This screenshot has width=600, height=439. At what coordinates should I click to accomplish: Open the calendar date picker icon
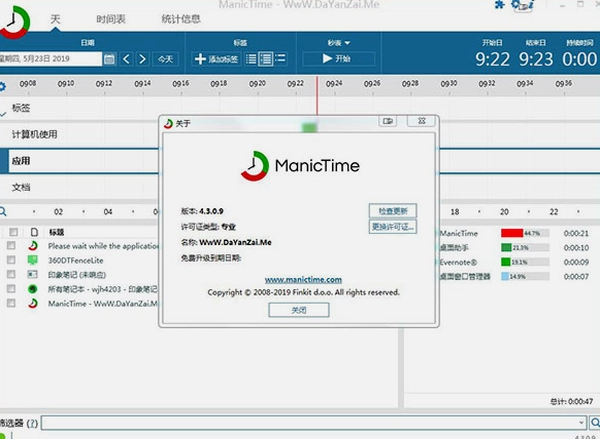coord(109,59)
